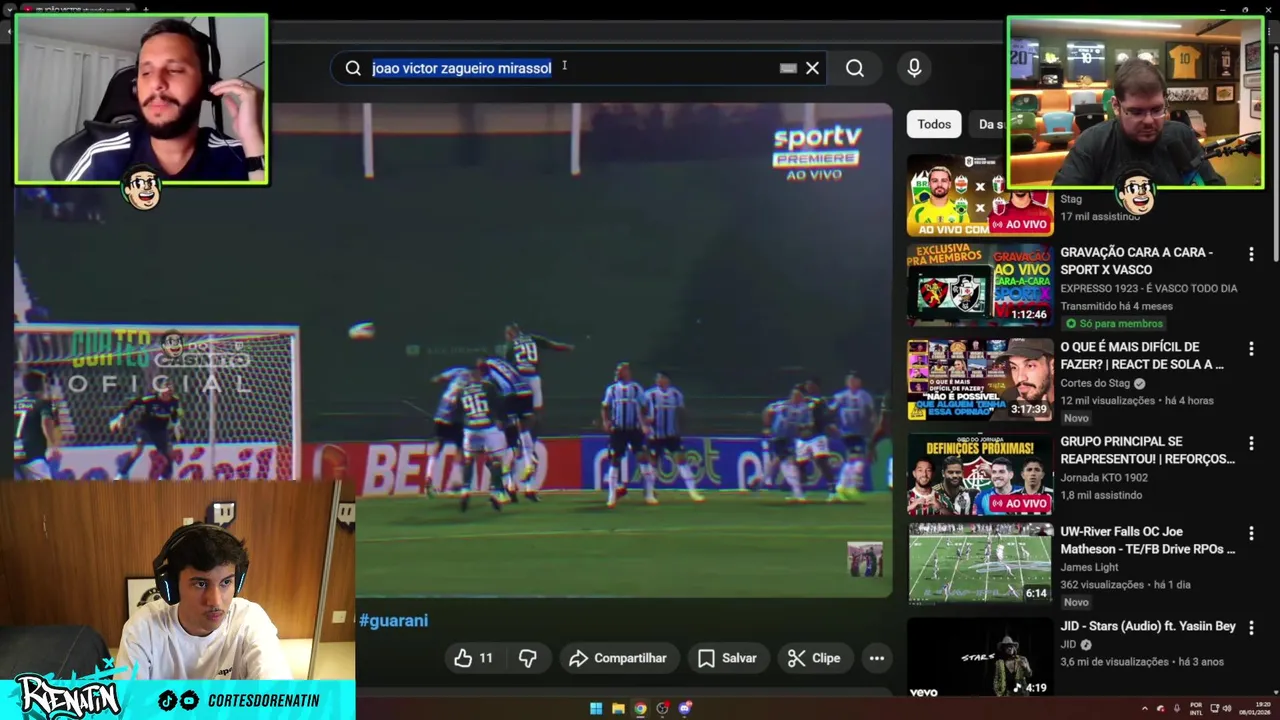Clear the search query with the X
The image size is (1280, 720).
point(812,68)
